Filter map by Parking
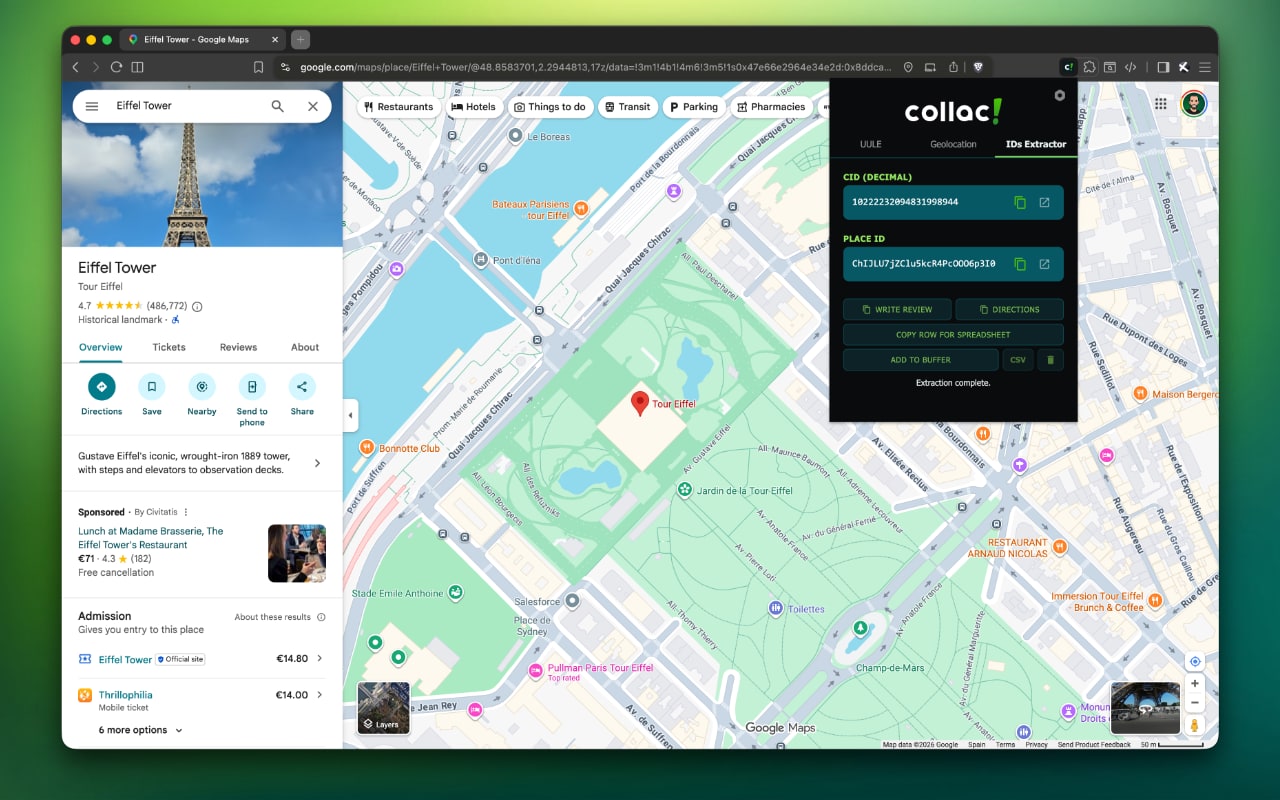The height and width of the screenshot is (800, 1280). pos(694,107)
